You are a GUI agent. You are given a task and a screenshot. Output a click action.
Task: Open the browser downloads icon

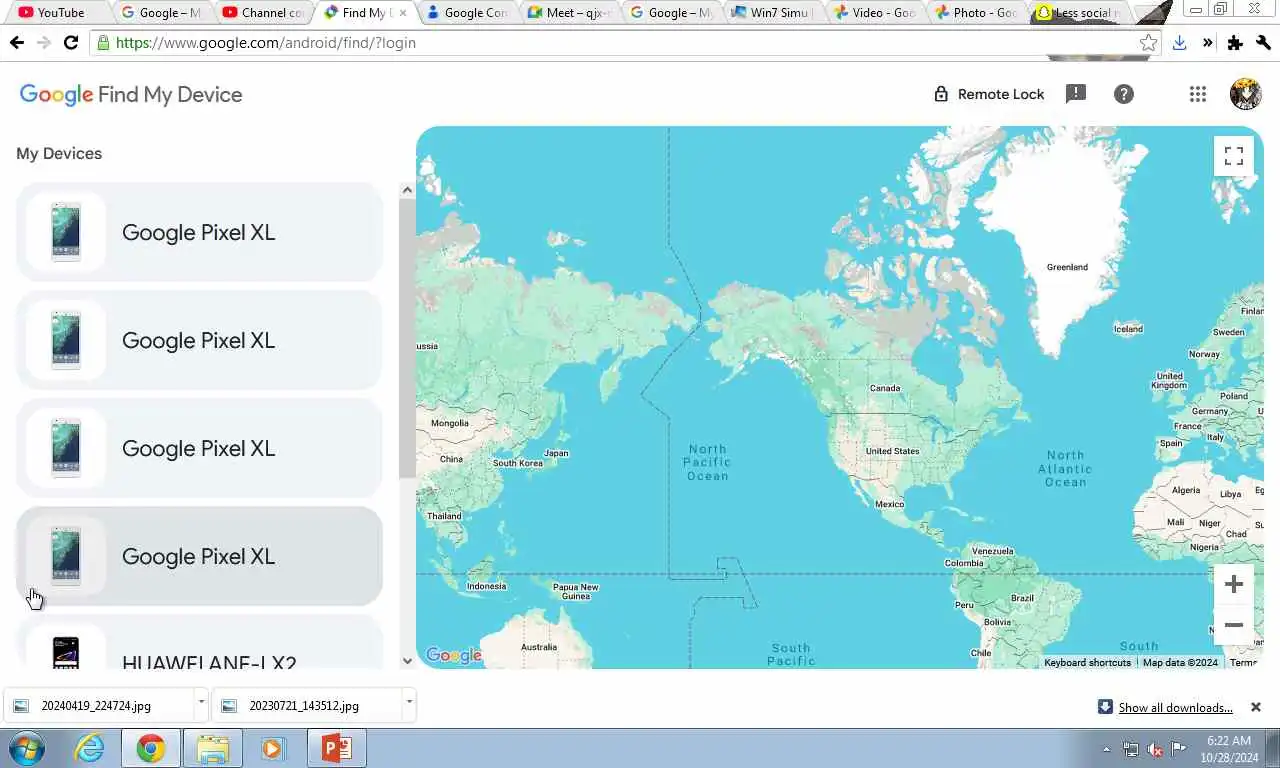point(1179,43)
